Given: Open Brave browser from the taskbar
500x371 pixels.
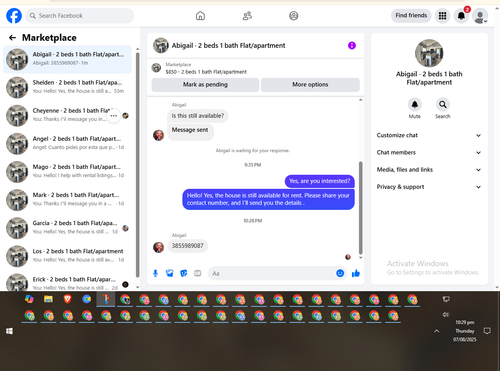Looking at the screenshot, I should 67,299.
